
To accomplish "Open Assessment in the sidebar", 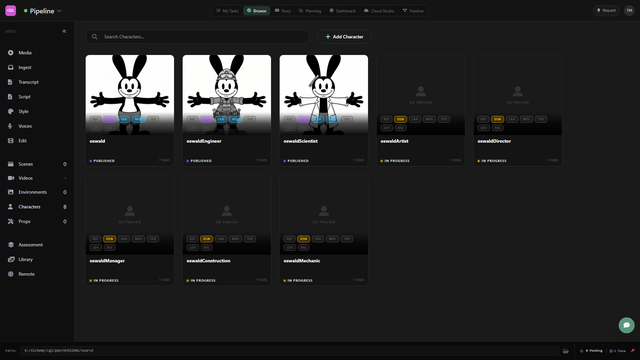I will tap(37, 245).
